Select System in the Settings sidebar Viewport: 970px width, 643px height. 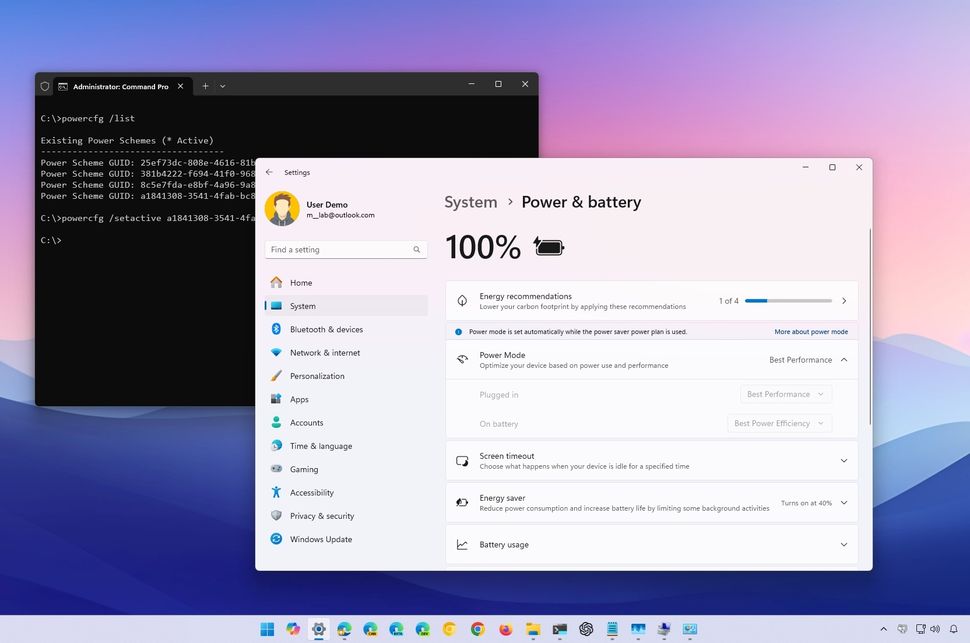click(x=302, y=306)
